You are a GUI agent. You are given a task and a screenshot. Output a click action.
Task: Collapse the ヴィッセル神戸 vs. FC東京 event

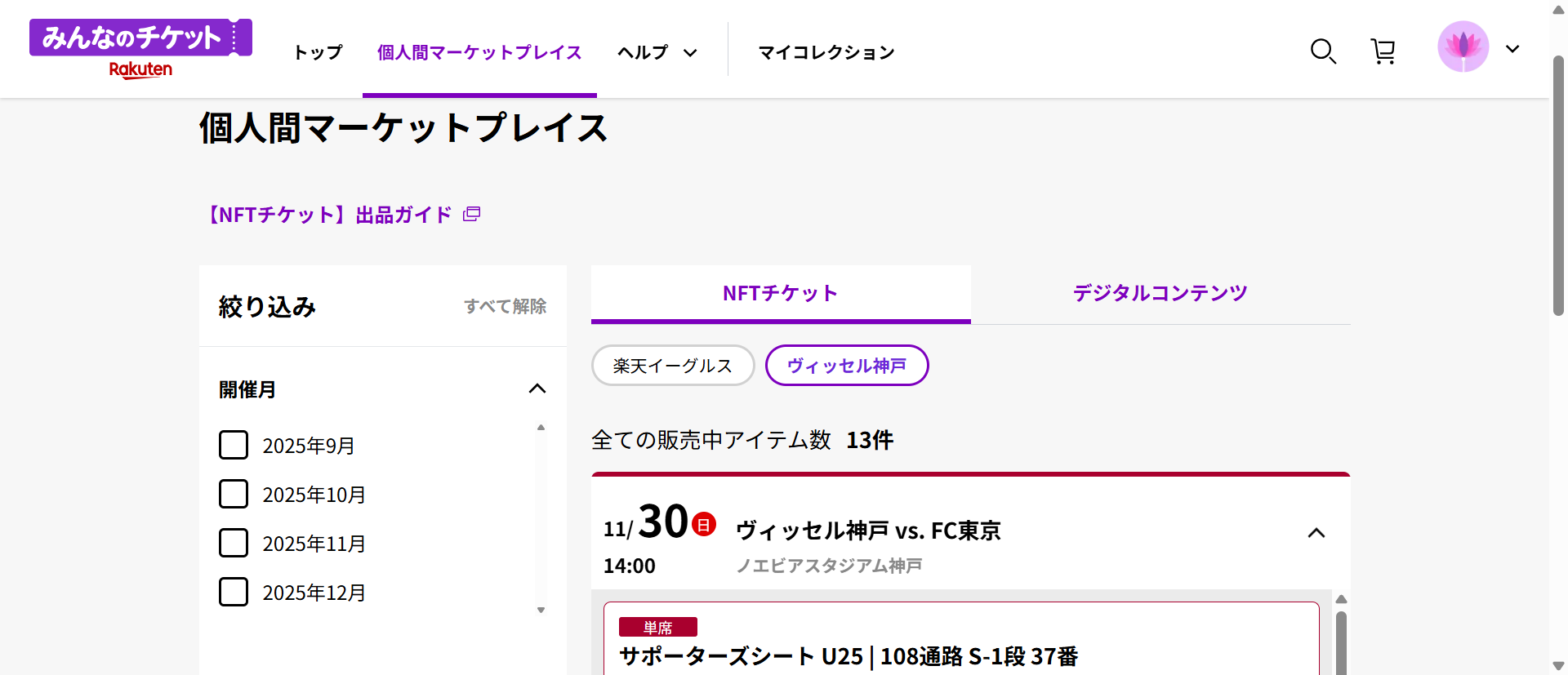1316,533
